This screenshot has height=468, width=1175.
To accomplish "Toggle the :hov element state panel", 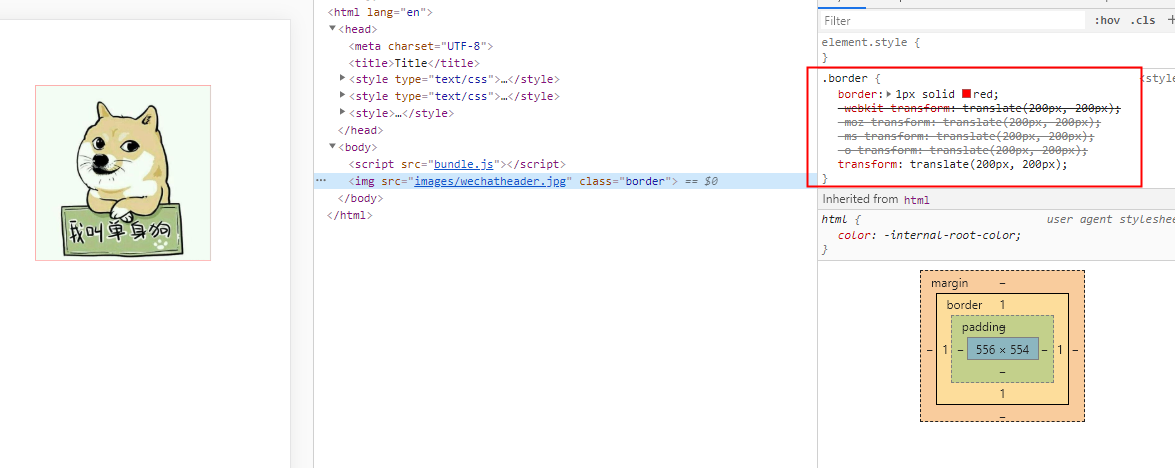I will click(1107, 21).
